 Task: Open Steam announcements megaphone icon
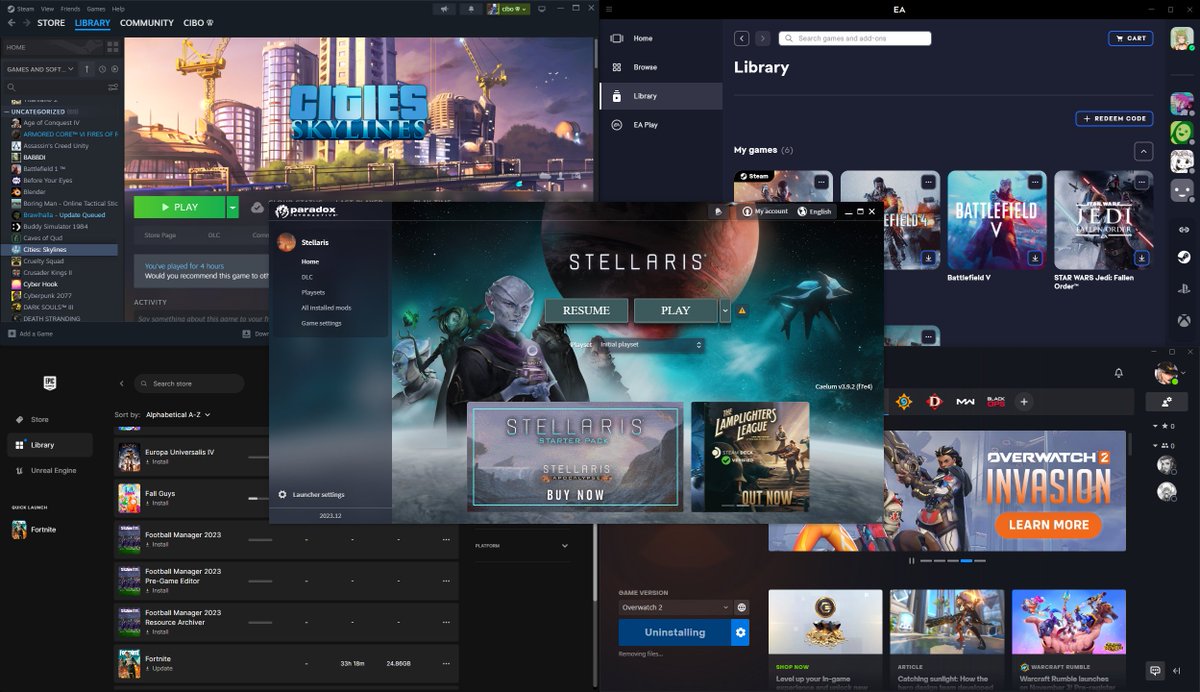pyautogui.click(x=445, y=9)
